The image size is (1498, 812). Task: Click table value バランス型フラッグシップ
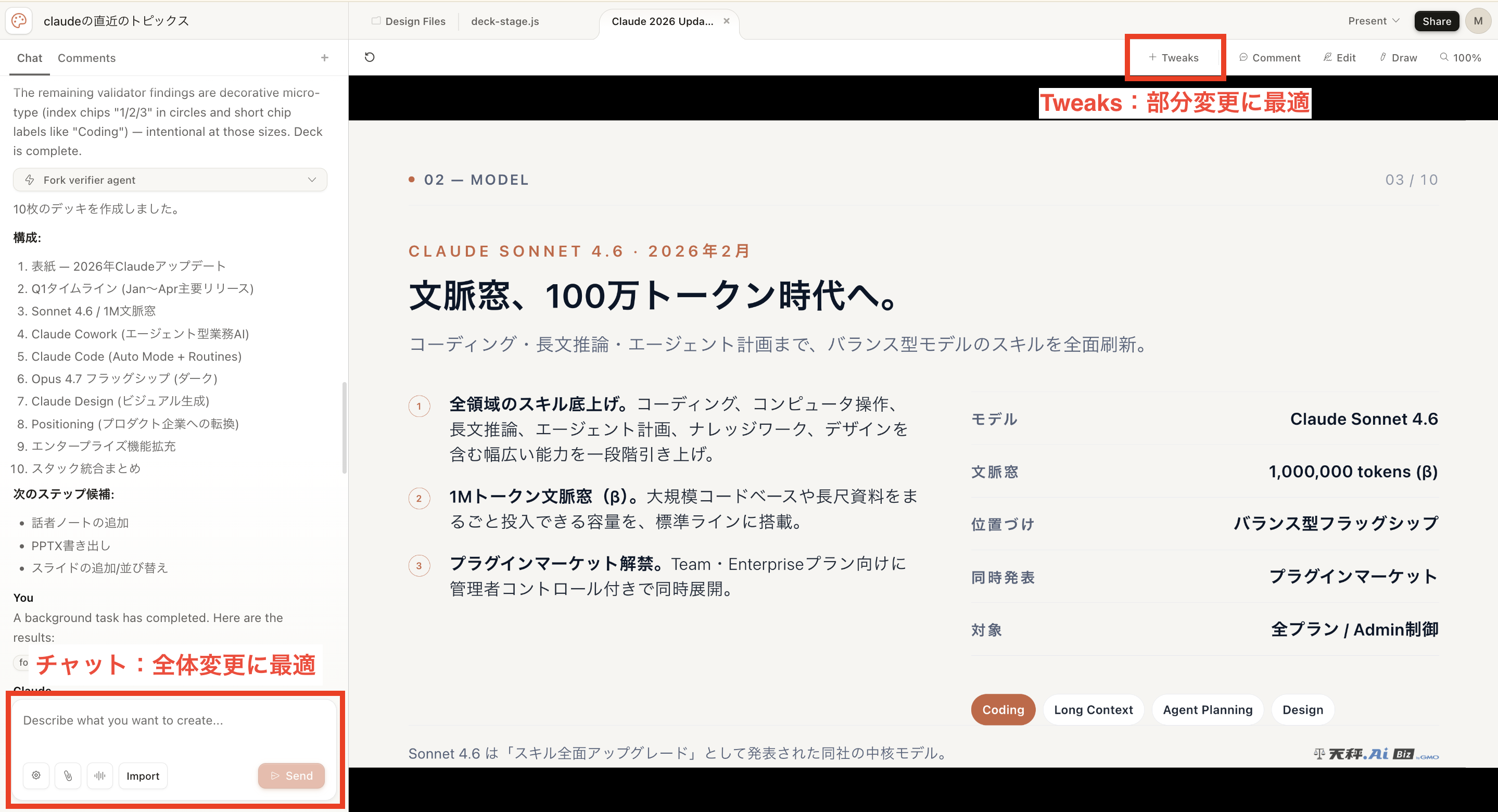pyautogui.click(x=1336, y=524)
